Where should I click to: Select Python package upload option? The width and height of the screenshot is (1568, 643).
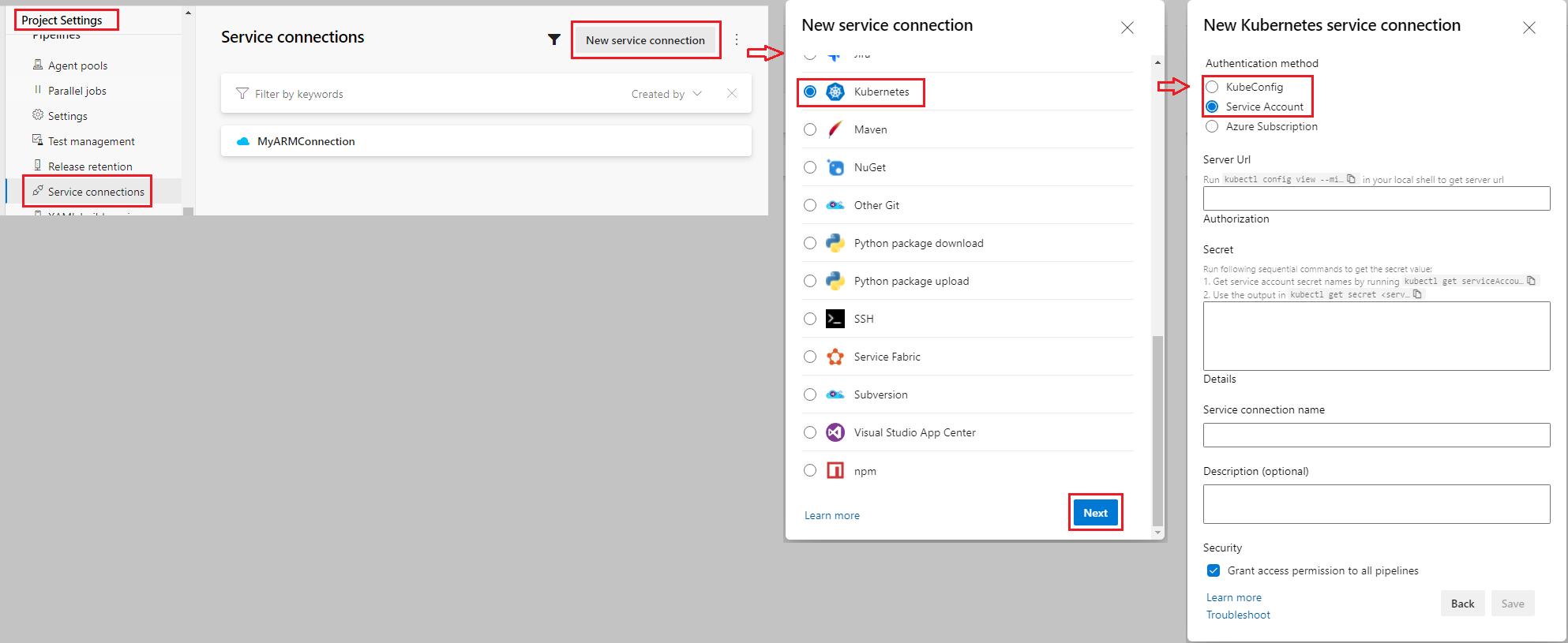tap(810, 281)
